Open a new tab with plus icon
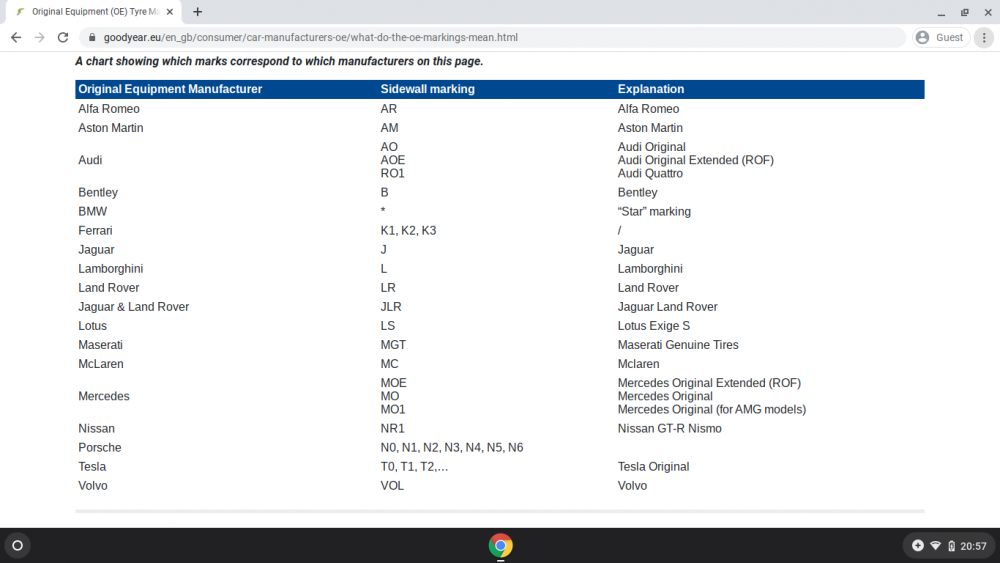 pyautogui.click(x=198, y=11)
